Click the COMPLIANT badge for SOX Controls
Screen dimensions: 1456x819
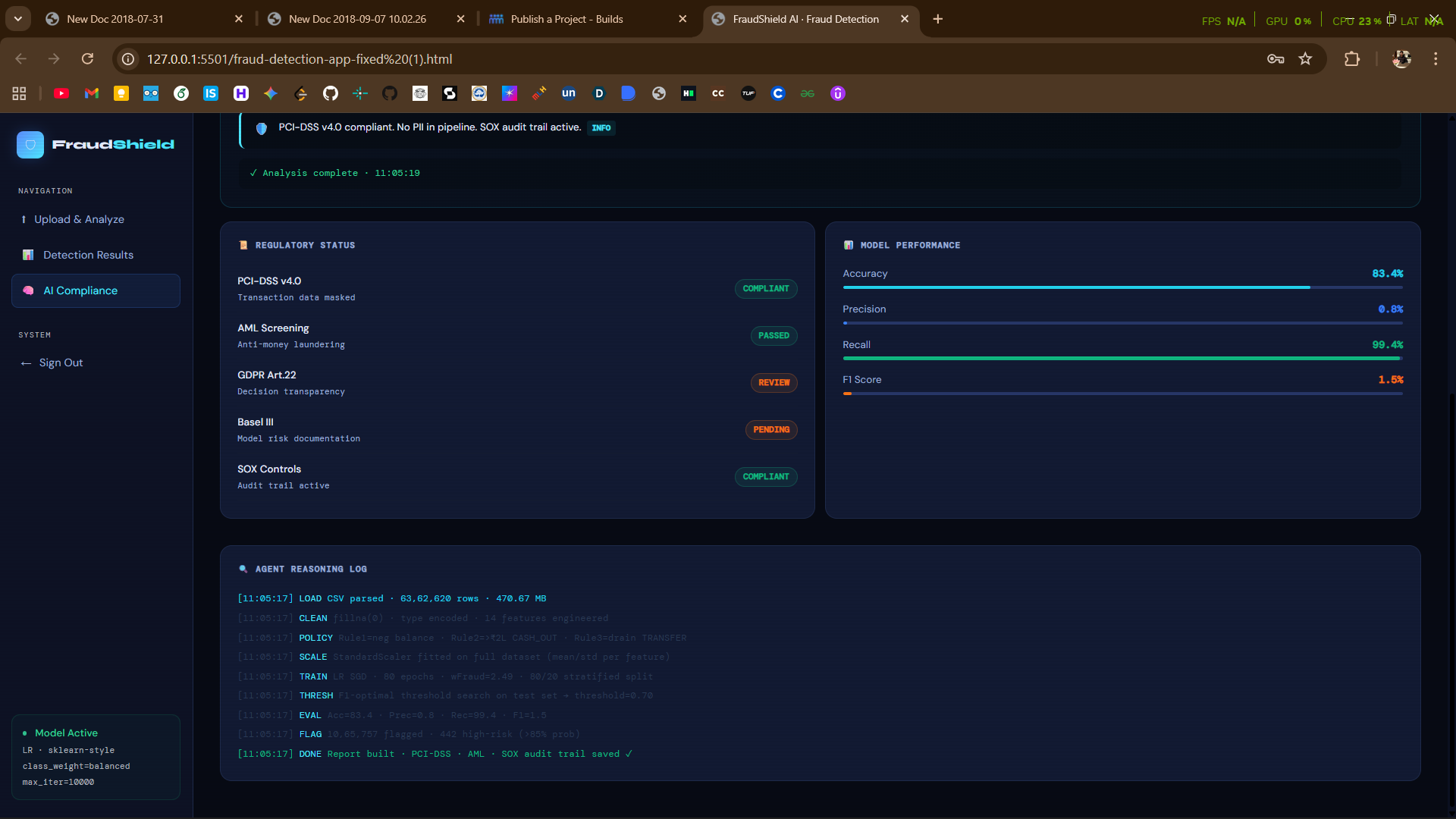[766, 476]
